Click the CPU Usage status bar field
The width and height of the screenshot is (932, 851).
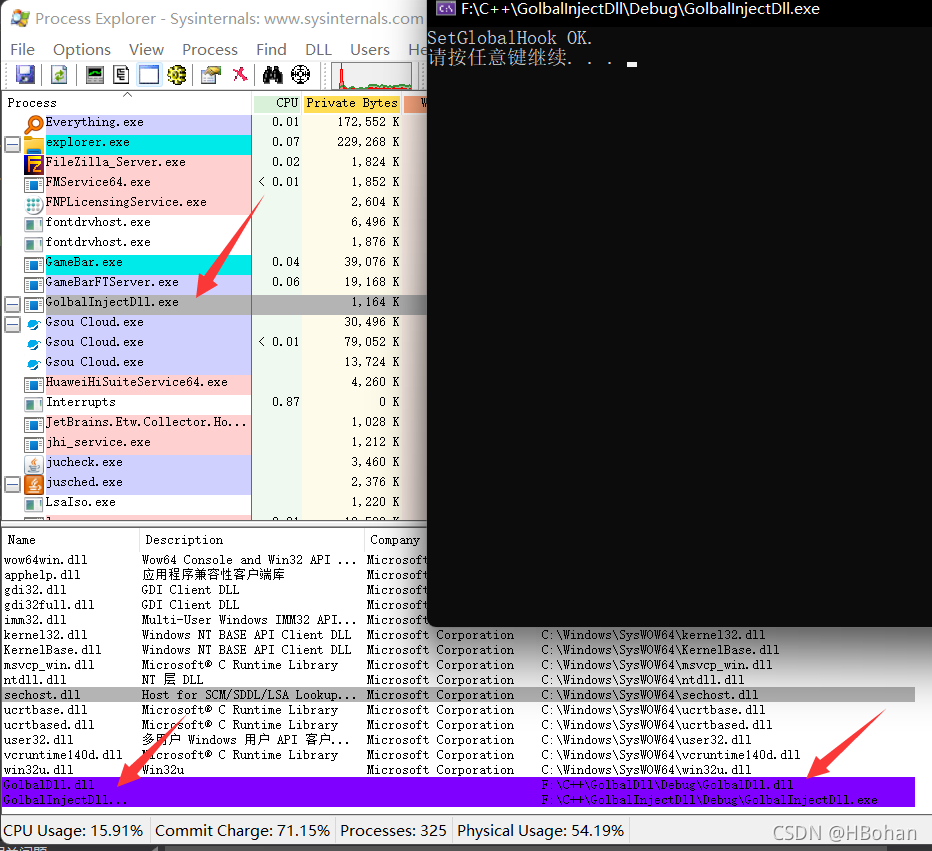point(73,830)
